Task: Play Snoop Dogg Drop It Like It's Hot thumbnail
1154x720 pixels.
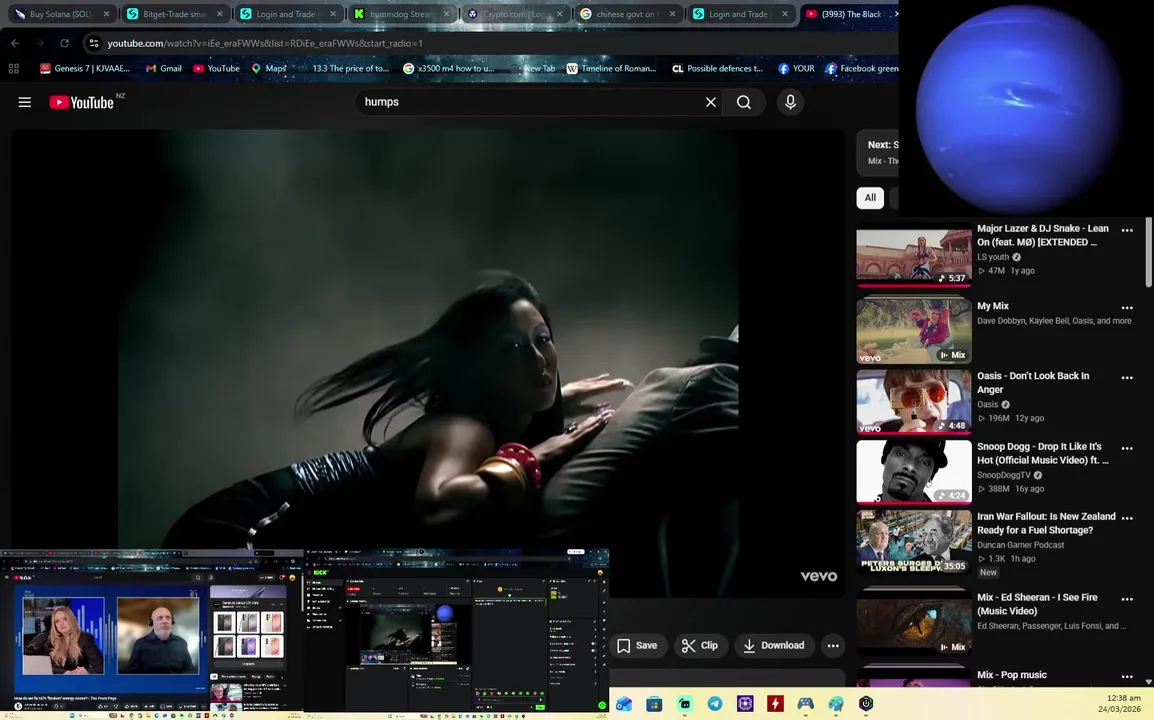Action: (914, 472)
